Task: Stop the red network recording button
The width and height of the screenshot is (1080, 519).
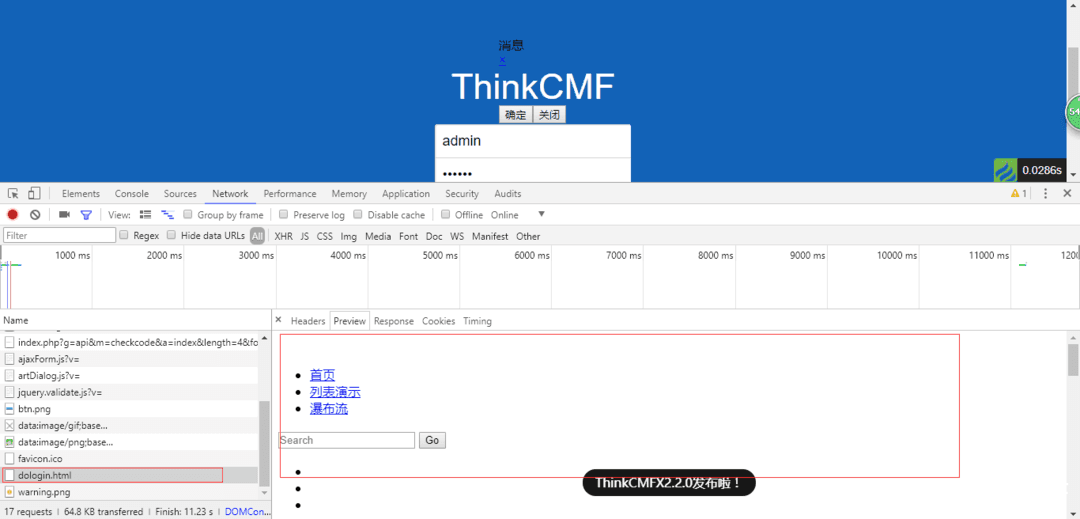Action: (12, 215)
